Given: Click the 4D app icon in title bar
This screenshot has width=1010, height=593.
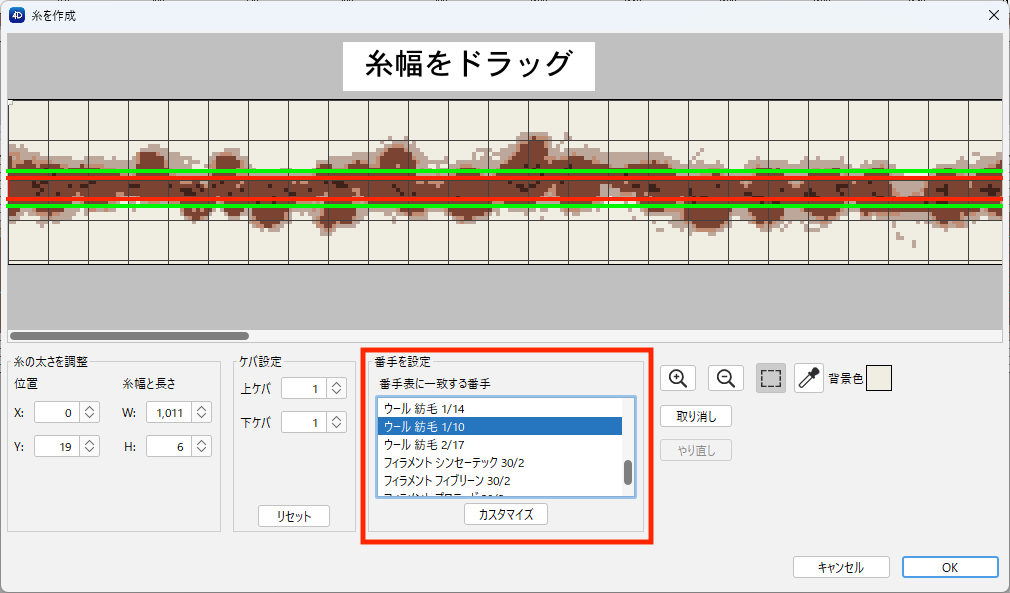Looking at the screenshot, I should [17, 15].
